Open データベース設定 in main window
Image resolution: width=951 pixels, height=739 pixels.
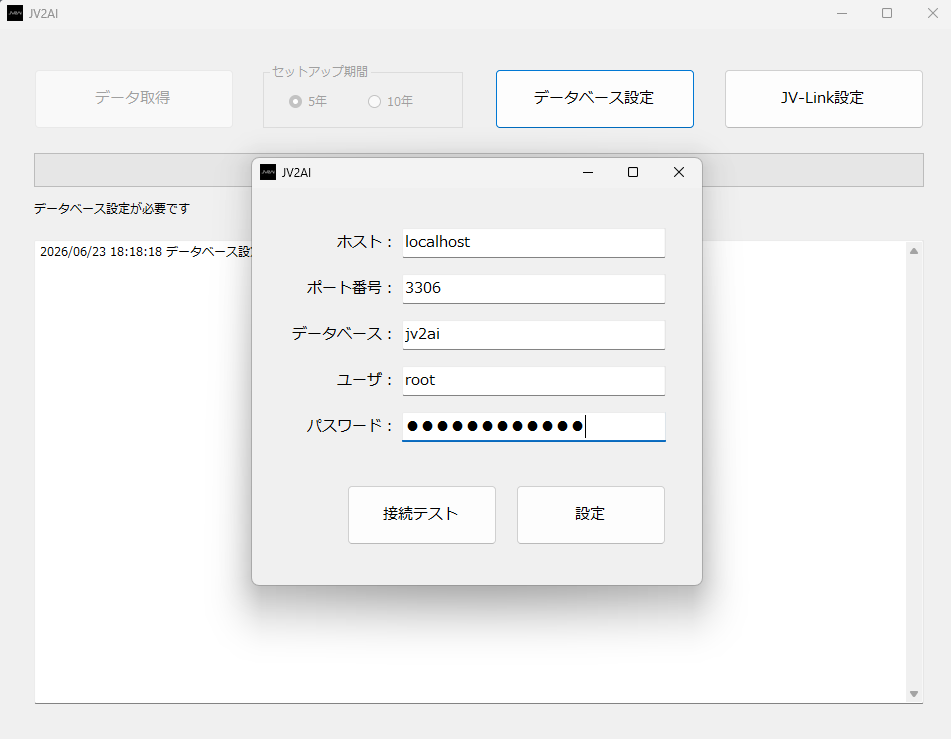(594, 99)
